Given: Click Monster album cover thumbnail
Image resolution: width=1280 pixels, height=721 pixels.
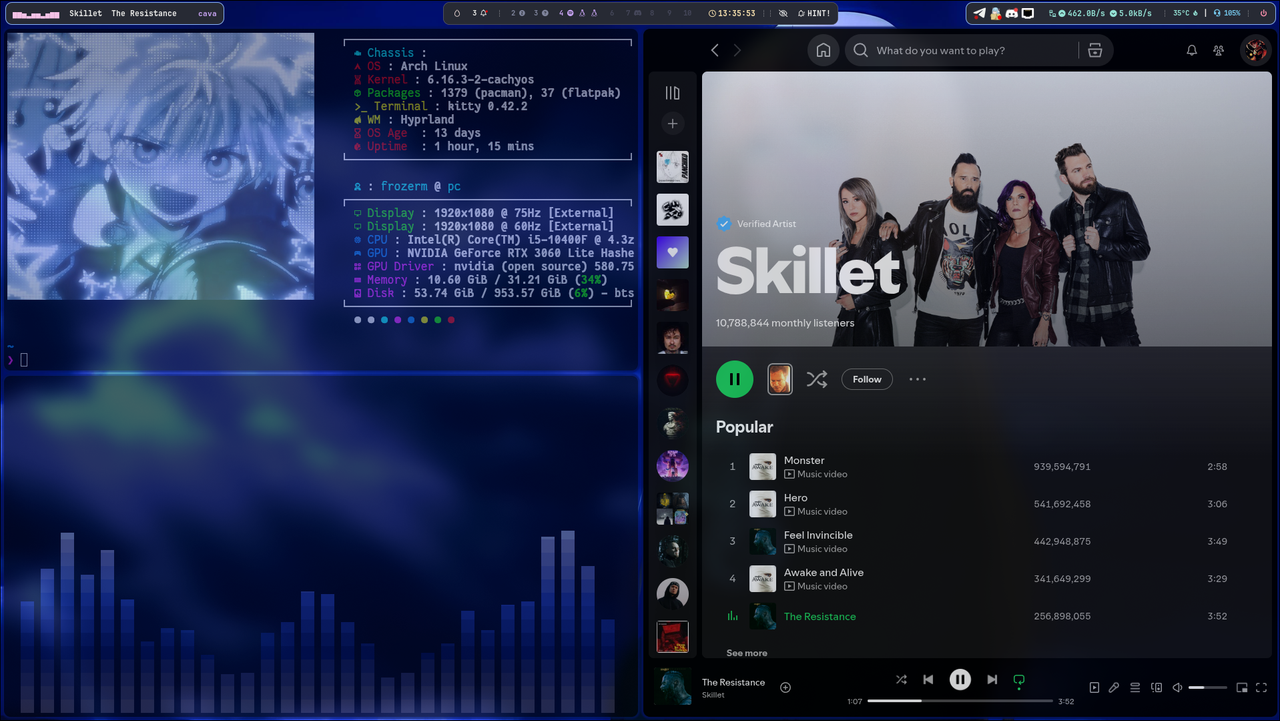Looking at the screenshot, I should click(x=763, y=467).
